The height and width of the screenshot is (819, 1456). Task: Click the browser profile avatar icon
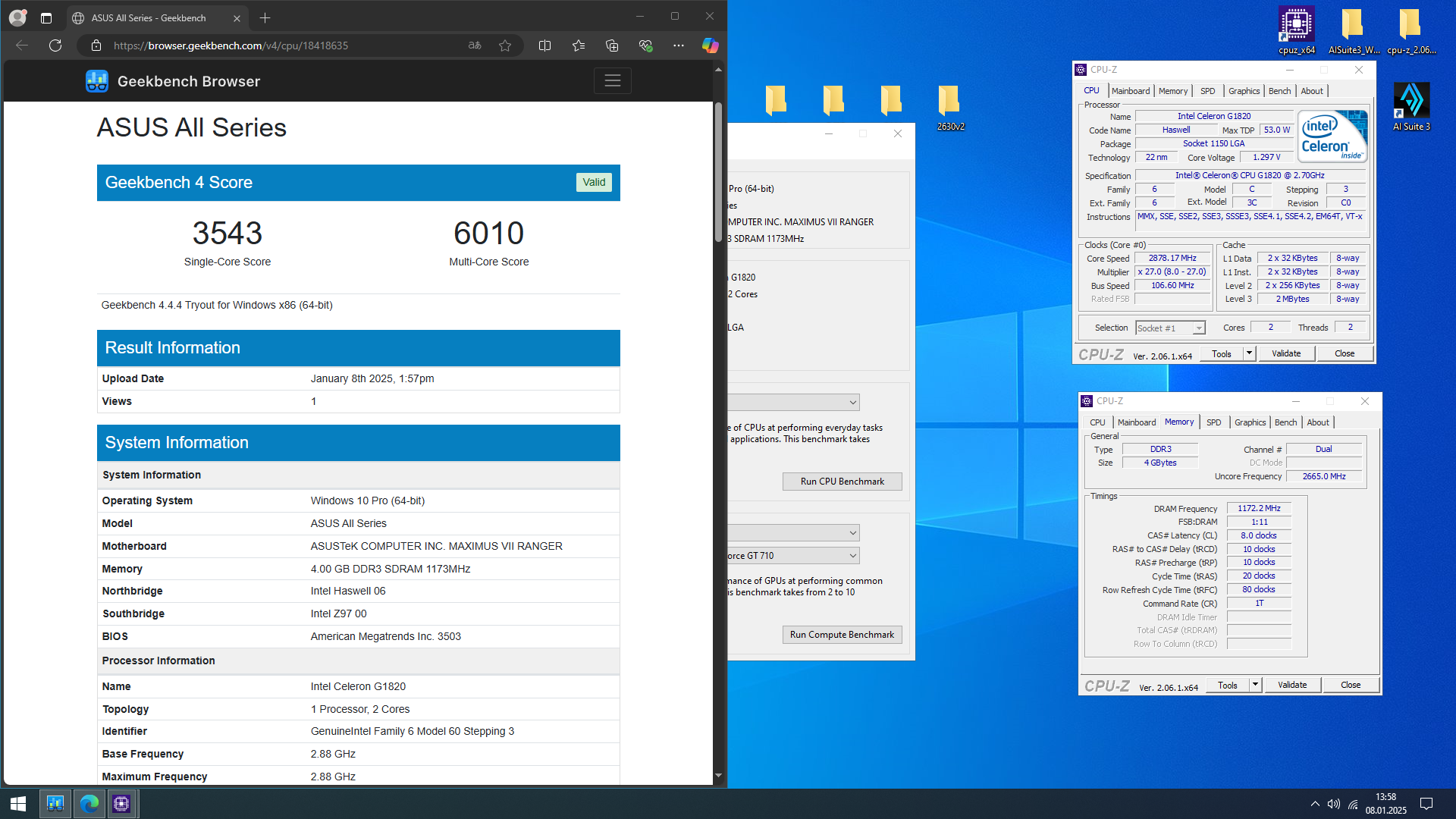[x=17, y=17]
